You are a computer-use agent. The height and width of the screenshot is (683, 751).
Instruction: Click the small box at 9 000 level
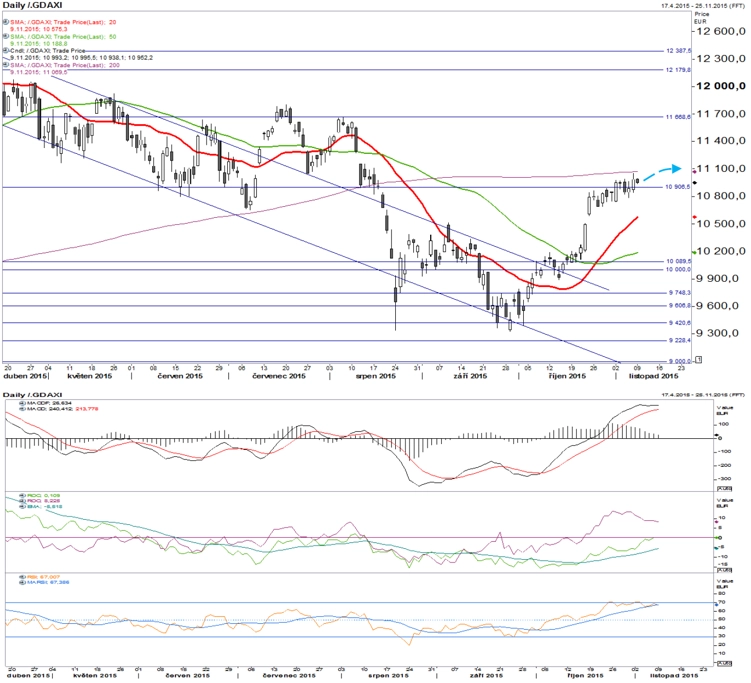[699, 360]
